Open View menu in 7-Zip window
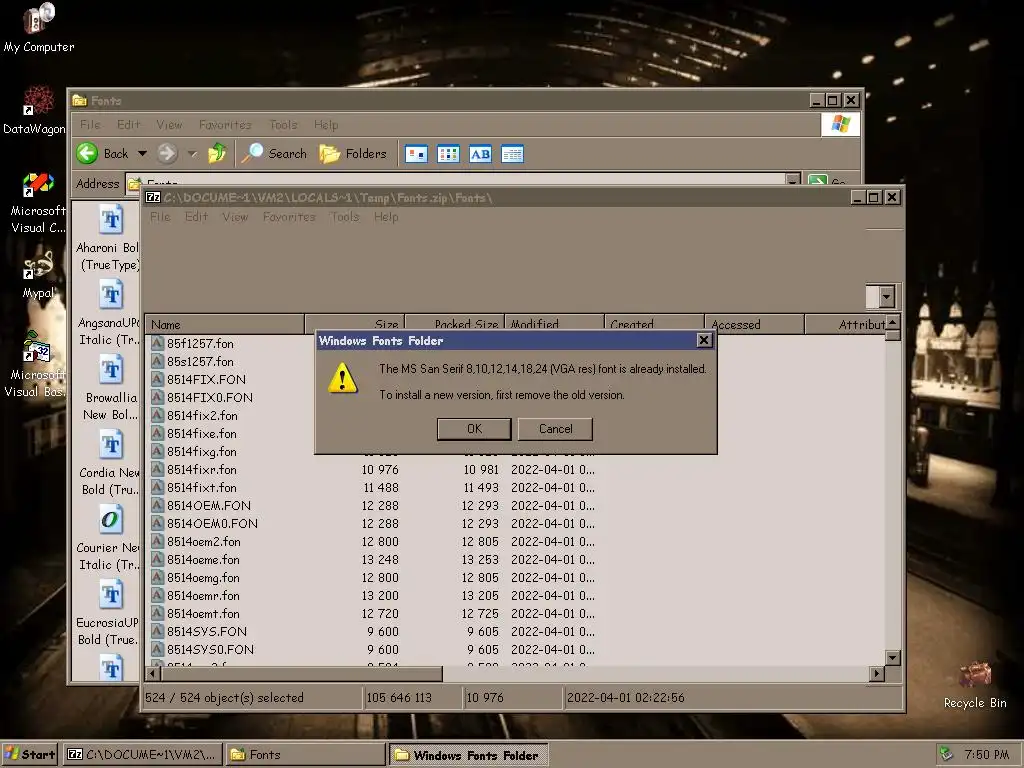 click(x=235, y=217)
